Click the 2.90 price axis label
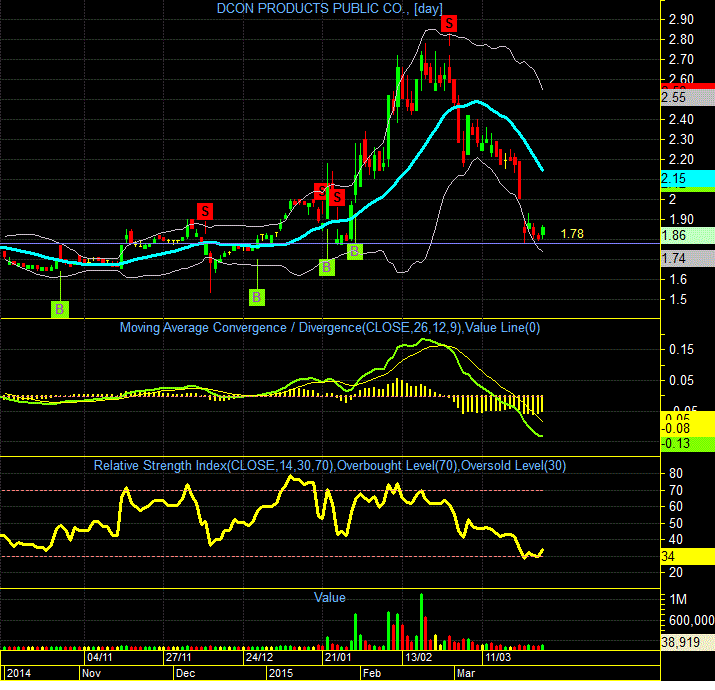 click(681, 19)
